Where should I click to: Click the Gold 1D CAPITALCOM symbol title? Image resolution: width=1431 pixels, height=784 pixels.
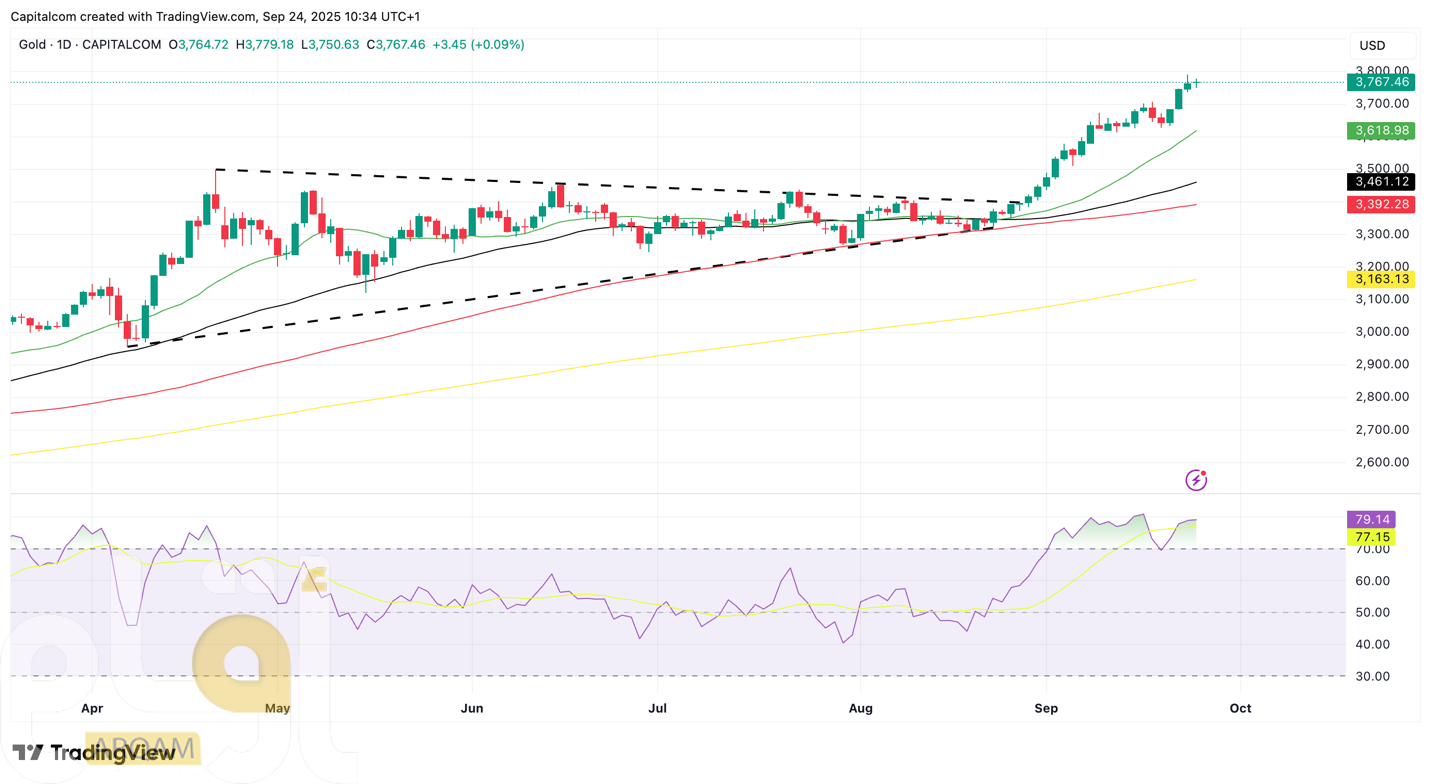[x=90, y=45]
